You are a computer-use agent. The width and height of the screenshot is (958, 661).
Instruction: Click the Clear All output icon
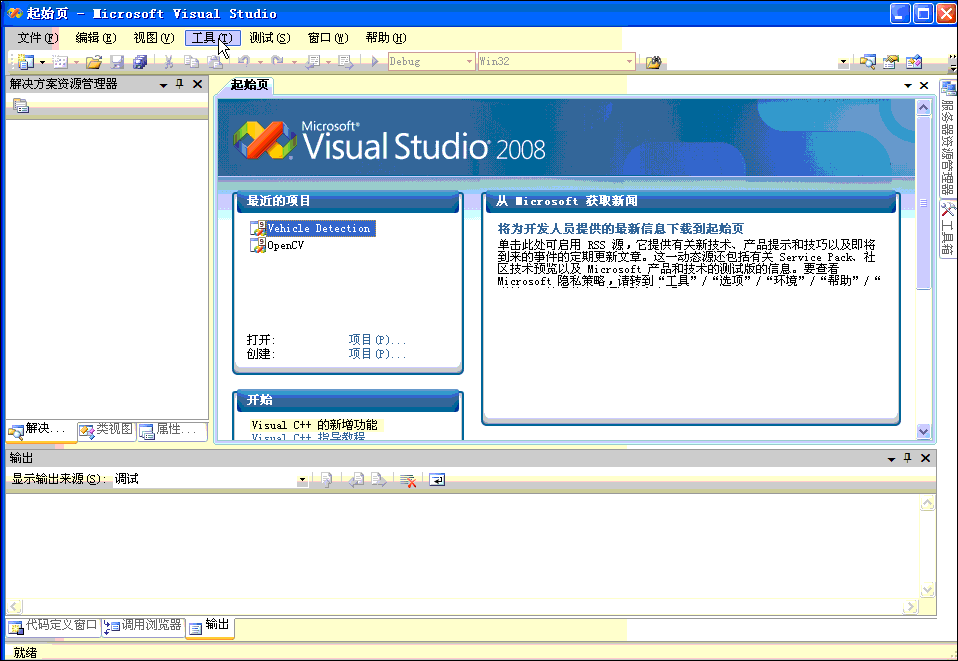408,480
